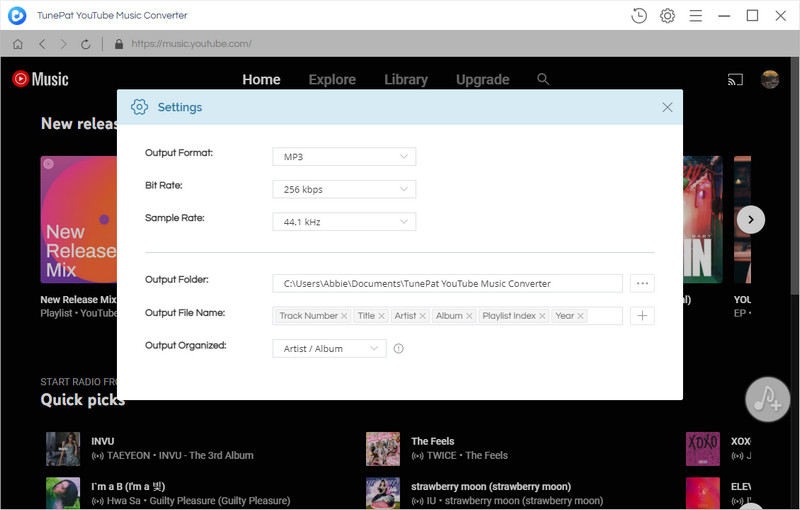Click TWICE artist link under The Feels
The image size is (800, 510).
click(441, 455)
